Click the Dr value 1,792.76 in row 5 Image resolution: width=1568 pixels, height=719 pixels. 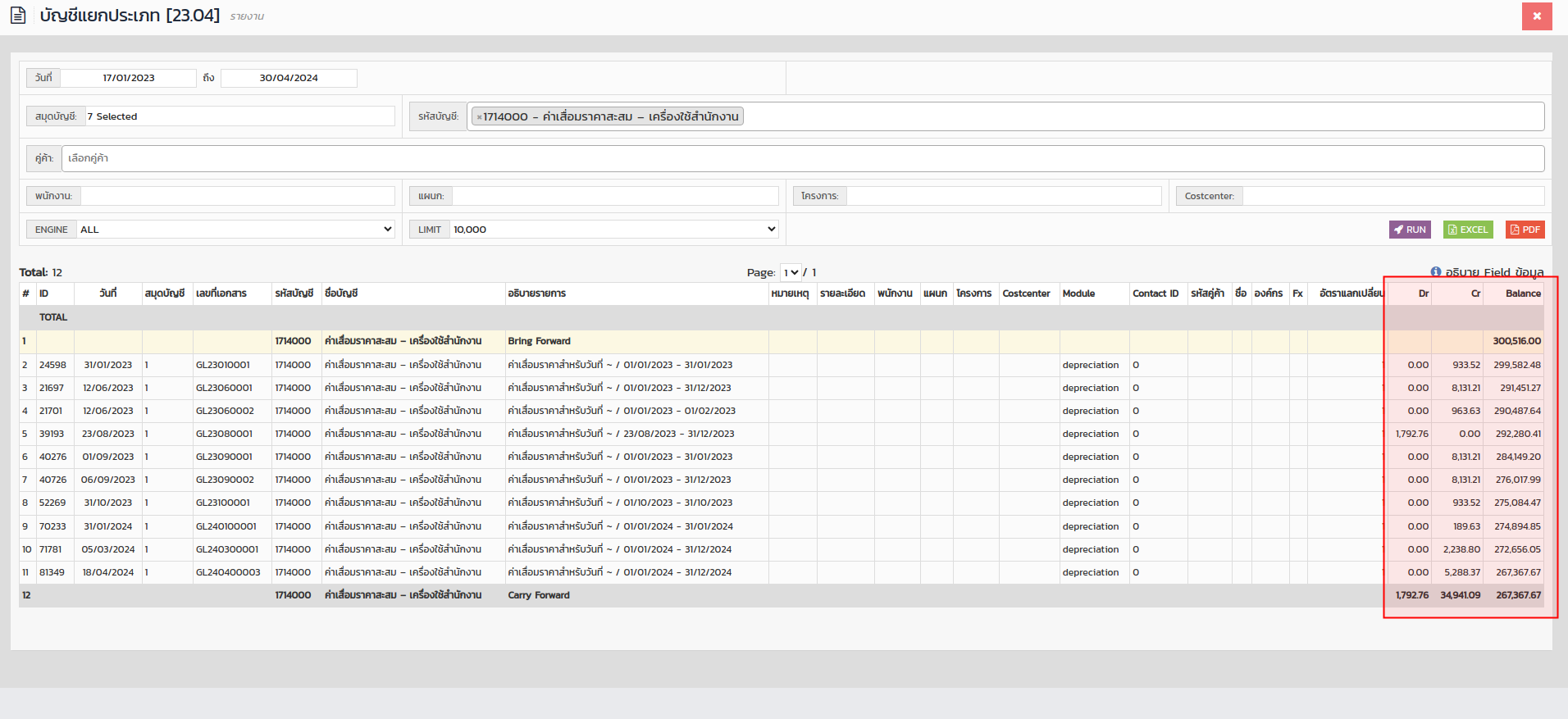click(x=1411, y=434)
